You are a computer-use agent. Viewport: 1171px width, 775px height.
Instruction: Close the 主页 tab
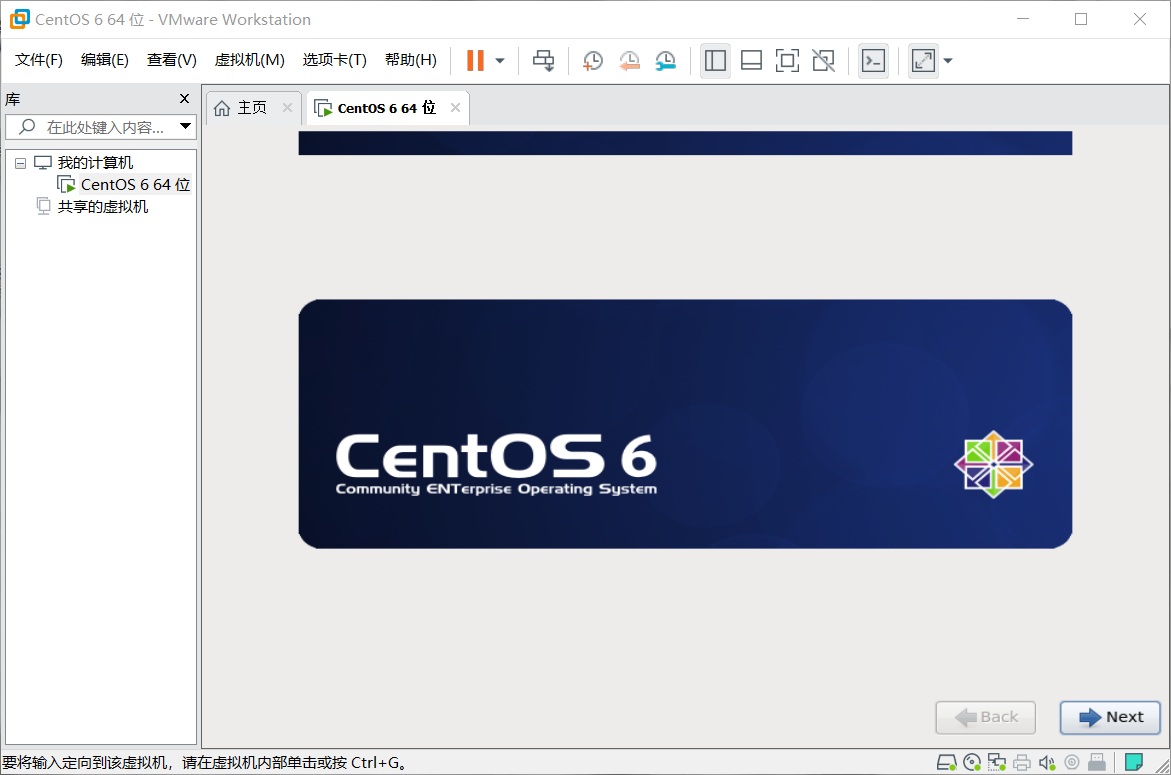point(288,108)
